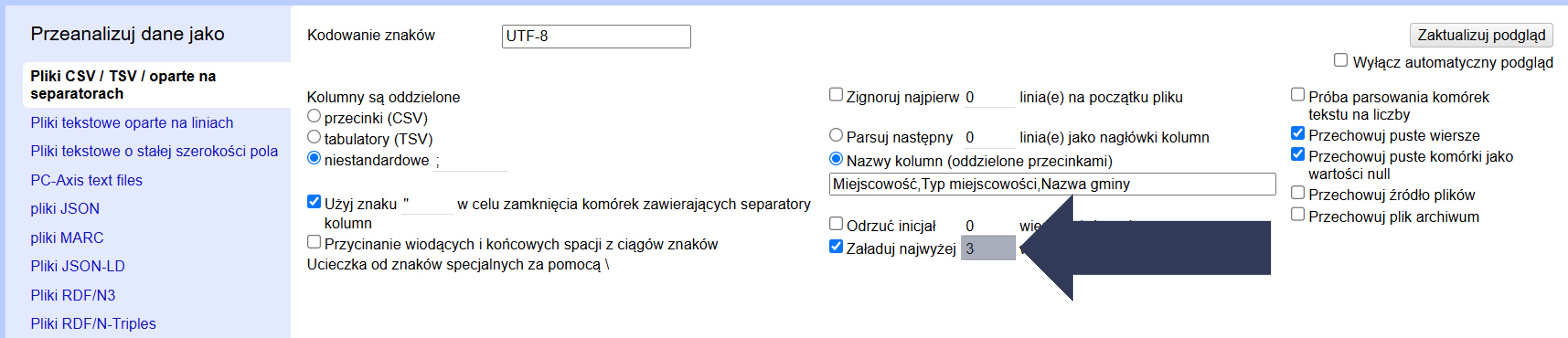Open Pliki tekstowe oparte na liniach
The width and height of the screenshot is (1568, 338).
click(131, 123)
